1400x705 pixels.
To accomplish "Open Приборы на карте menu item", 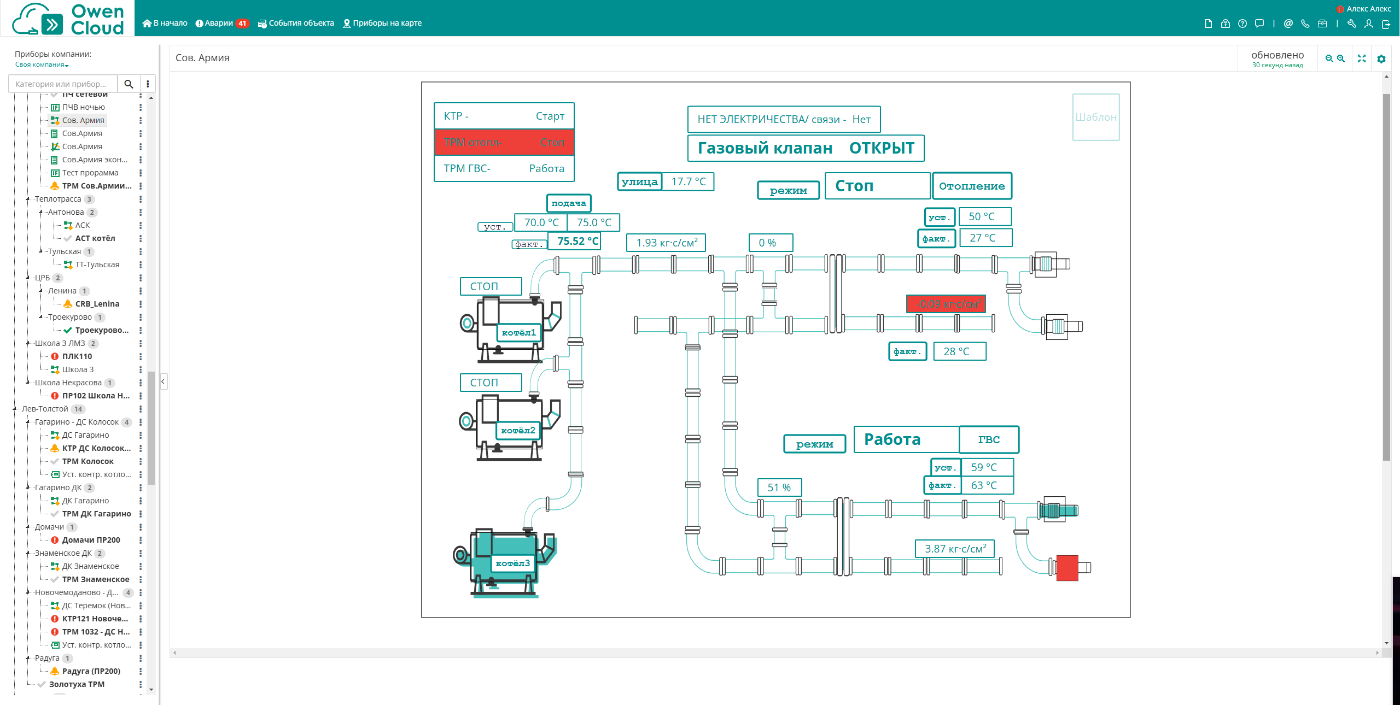I will (x=382, y=23).
